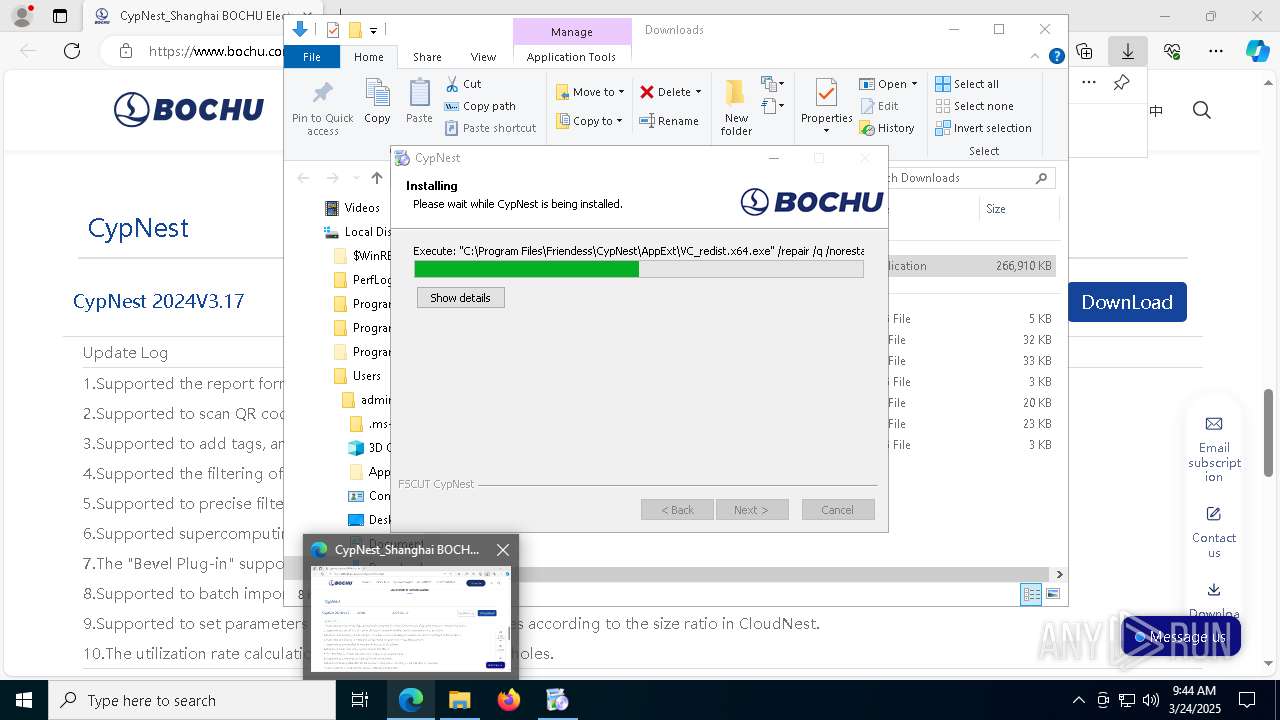
Task: Click Copy path in Explorer ribbon
Action: click(480, 106)
